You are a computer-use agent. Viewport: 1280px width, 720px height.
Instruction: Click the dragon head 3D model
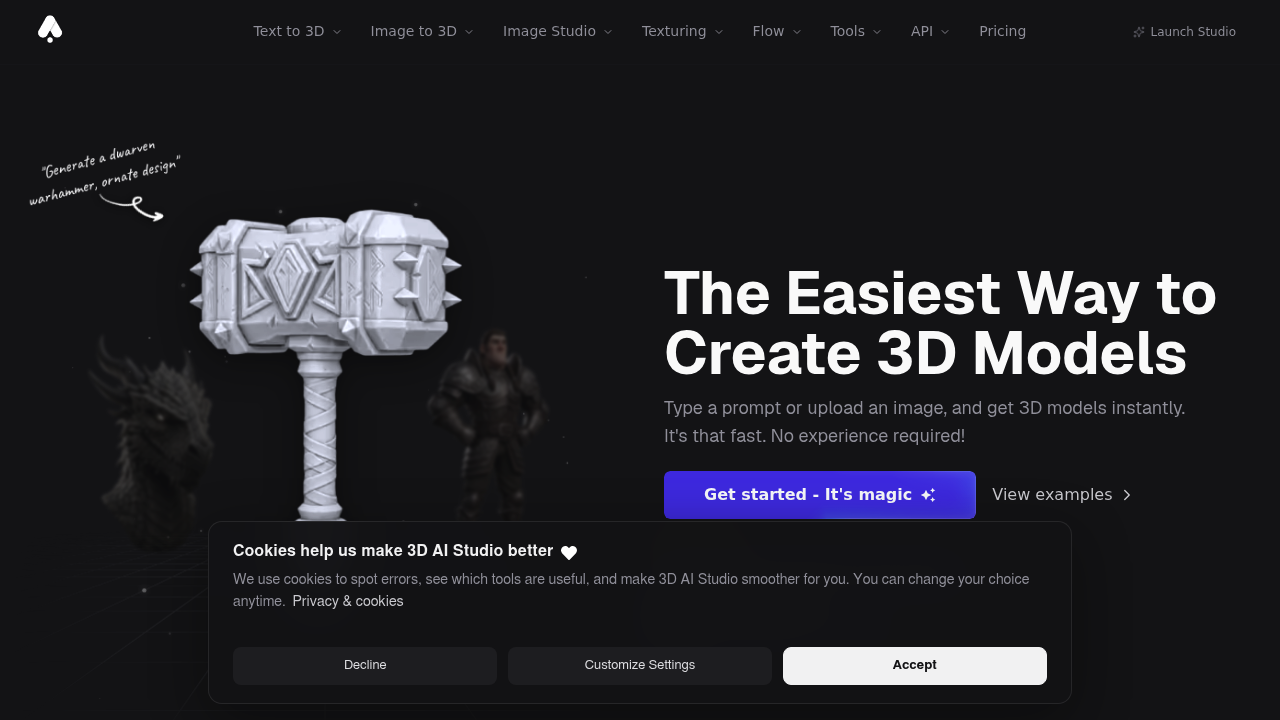click(155, 445)
